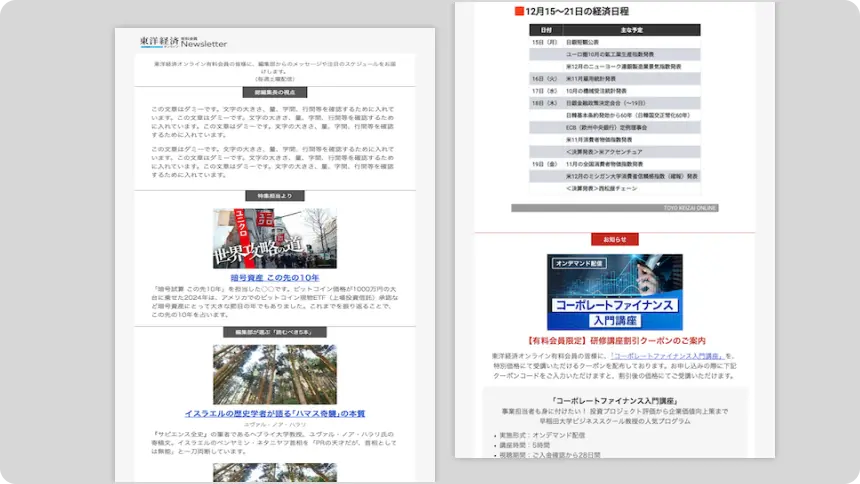Click the 【有料会員限定】研修講座割引クーポンのご案内 heading

[x=614, y=340]
